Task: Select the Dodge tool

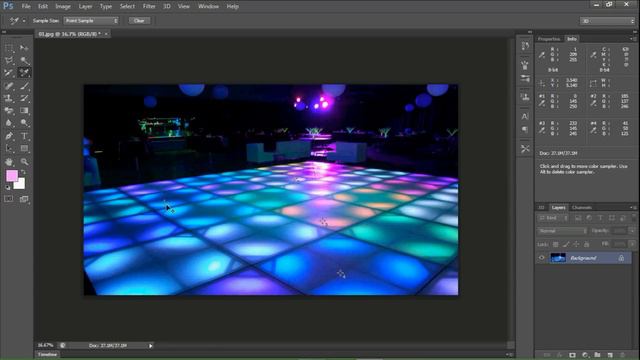Action: point(24,123)
